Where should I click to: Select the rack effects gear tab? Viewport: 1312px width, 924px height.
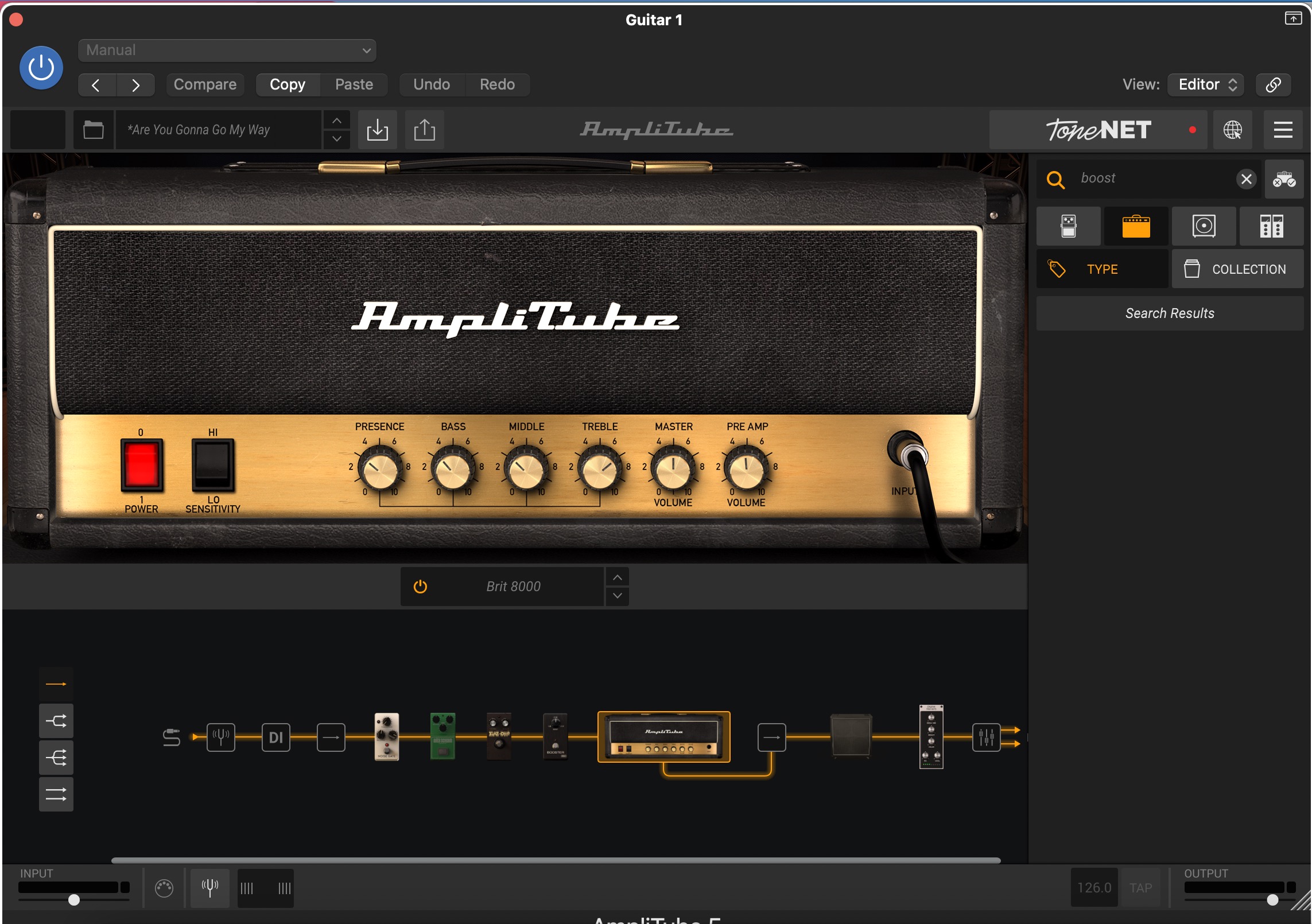point(1271,226)
